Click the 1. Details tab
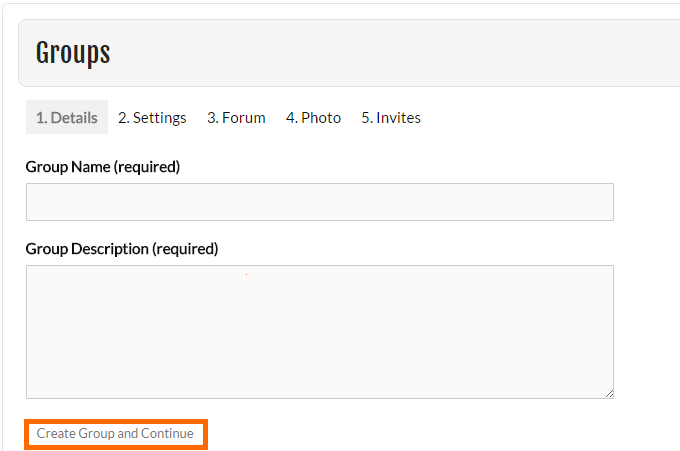This screenshot has width=680, height=451. coord(67,118)
